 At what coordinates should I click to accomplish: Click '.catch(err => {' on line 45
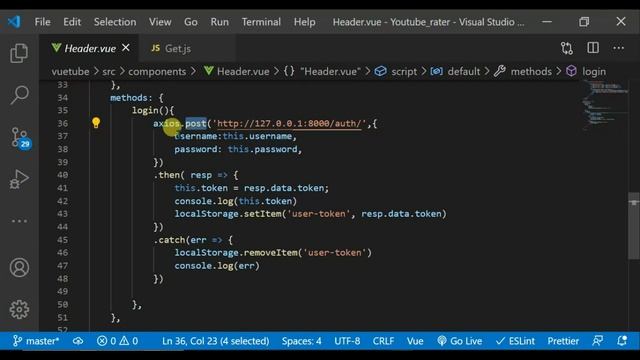(x=193, y=240)
